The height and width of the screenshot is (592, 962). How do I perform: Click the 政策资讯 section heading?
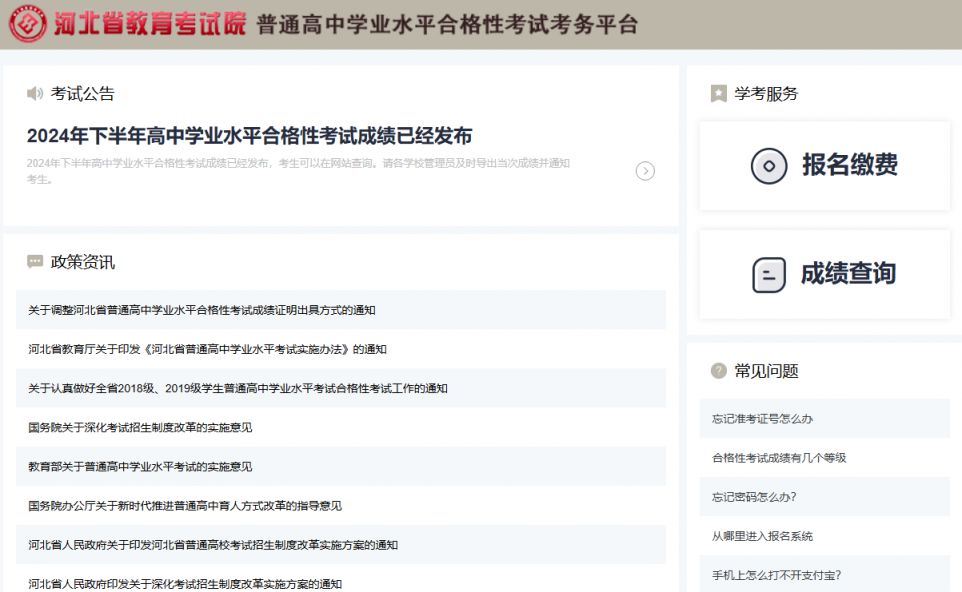coord(82,262)
